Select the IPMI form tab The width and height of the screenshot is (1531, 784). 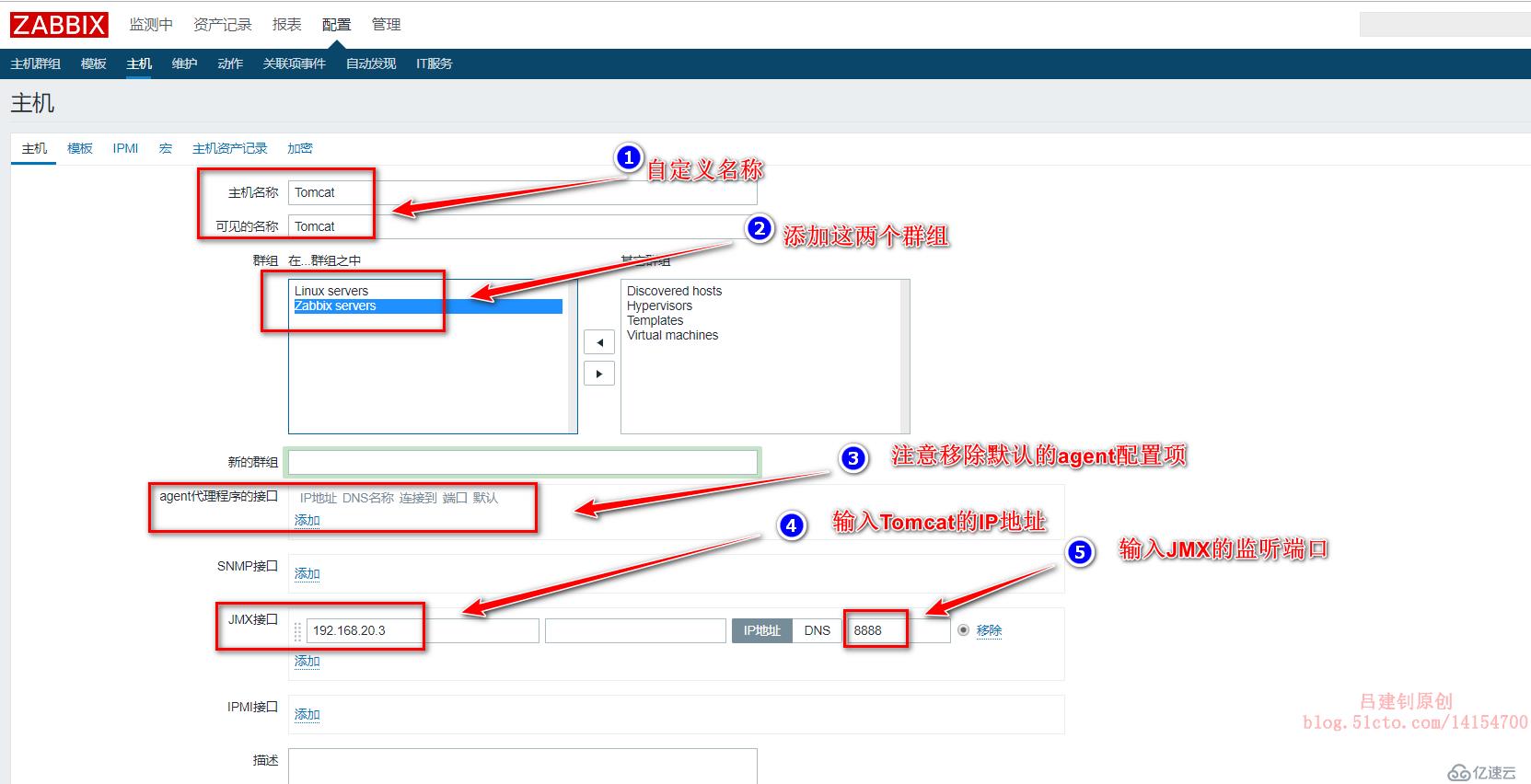click(x=125, y=148)
